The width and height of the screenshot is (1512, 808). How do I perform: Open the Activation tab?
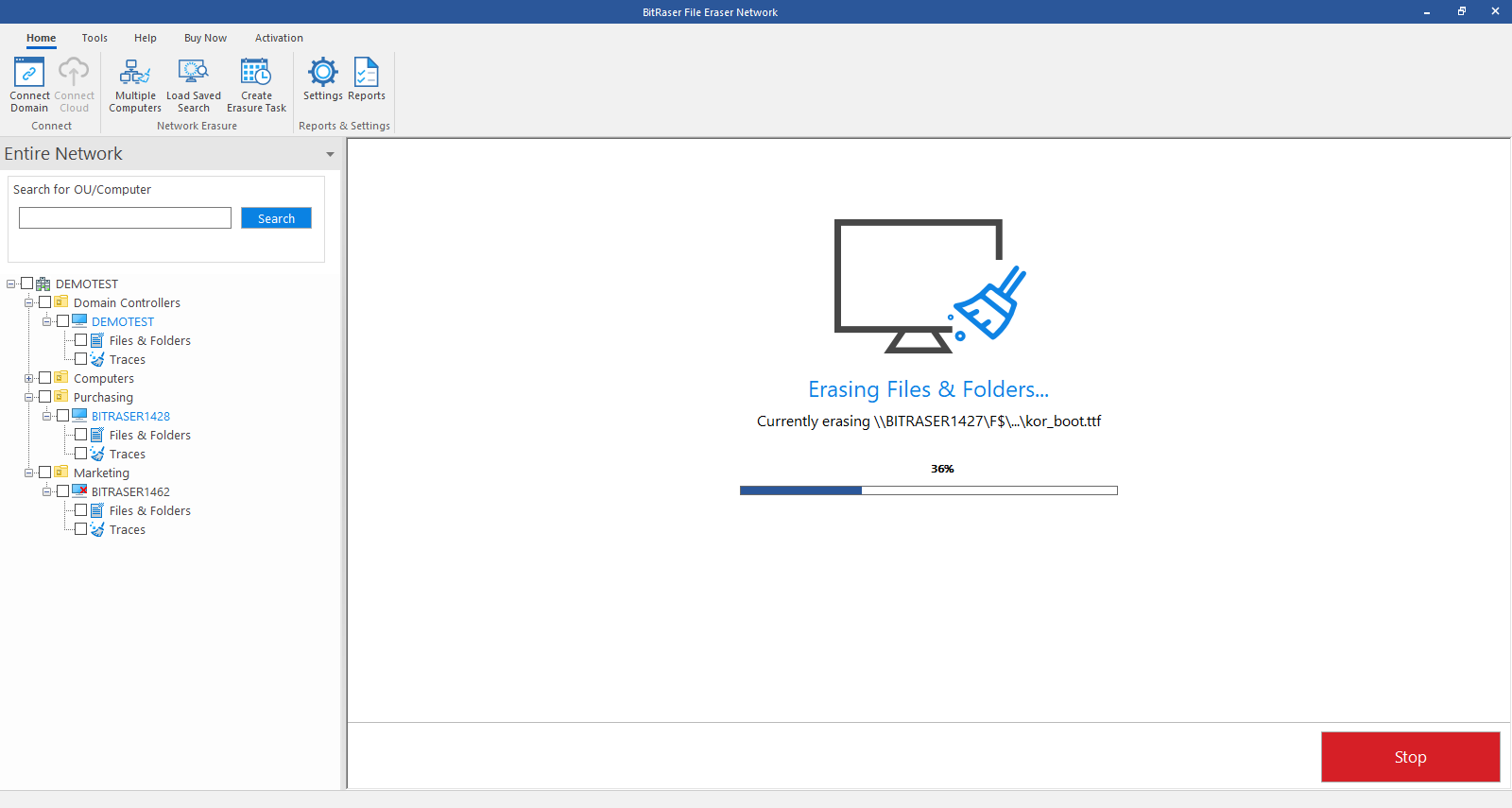coord(279,38)
